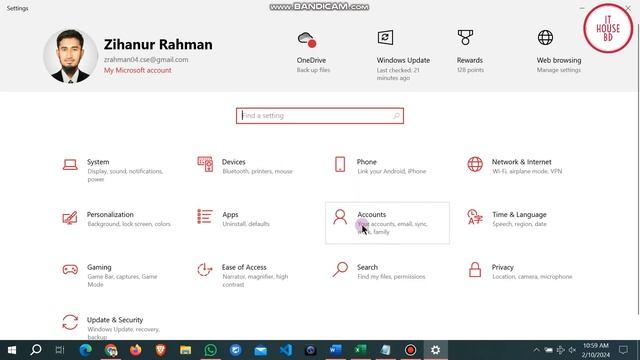
Task: Click the Update & Security label
Action: tap(115, 320)
